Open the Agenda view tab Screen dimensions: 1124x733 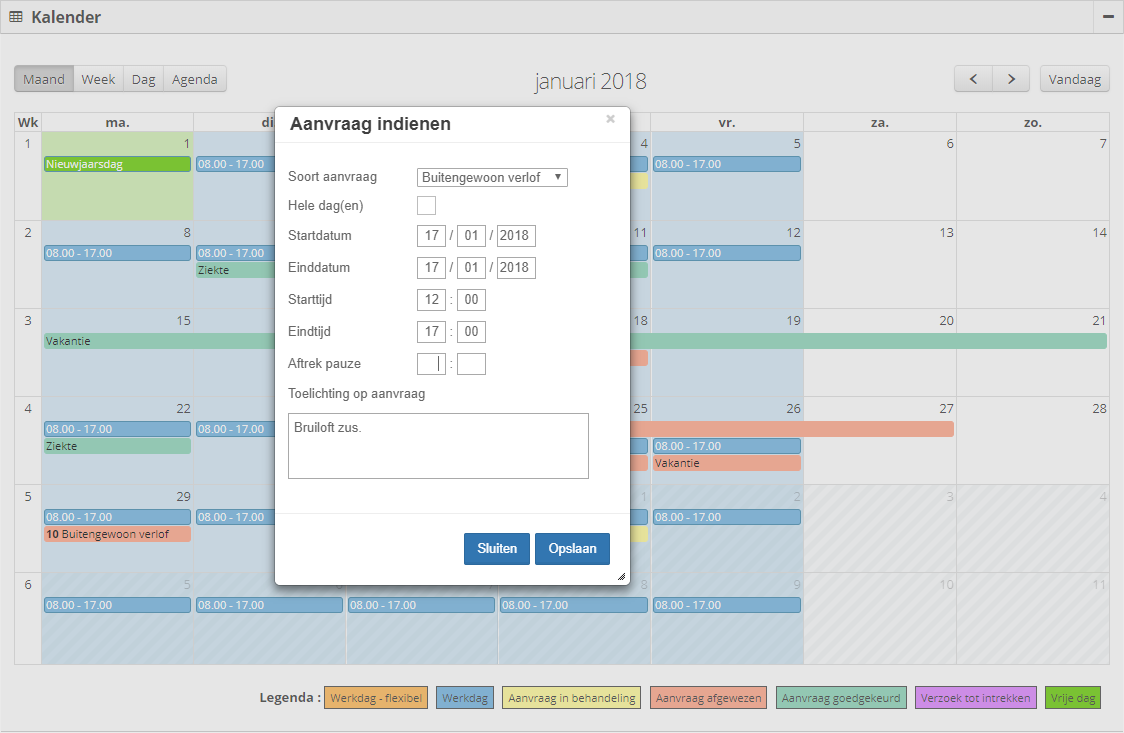point(195,79)
